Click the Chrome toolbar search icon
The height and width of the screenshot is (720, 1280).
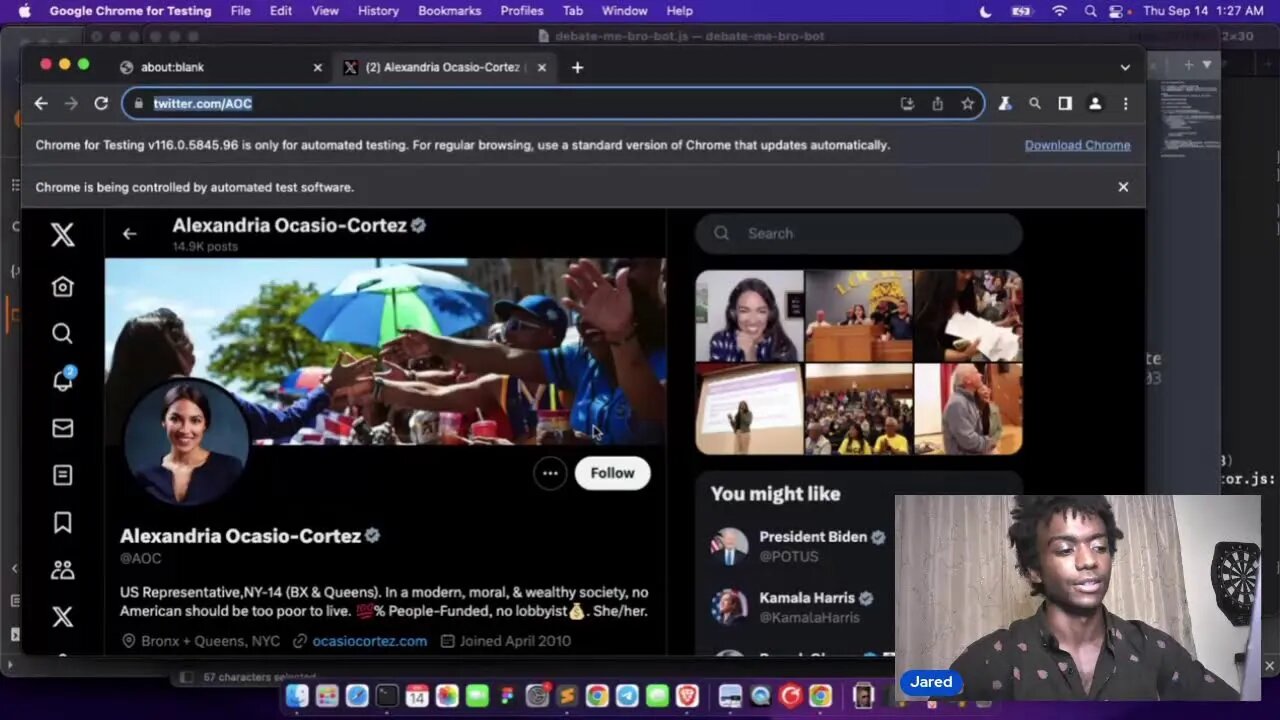click(1035, 103)
